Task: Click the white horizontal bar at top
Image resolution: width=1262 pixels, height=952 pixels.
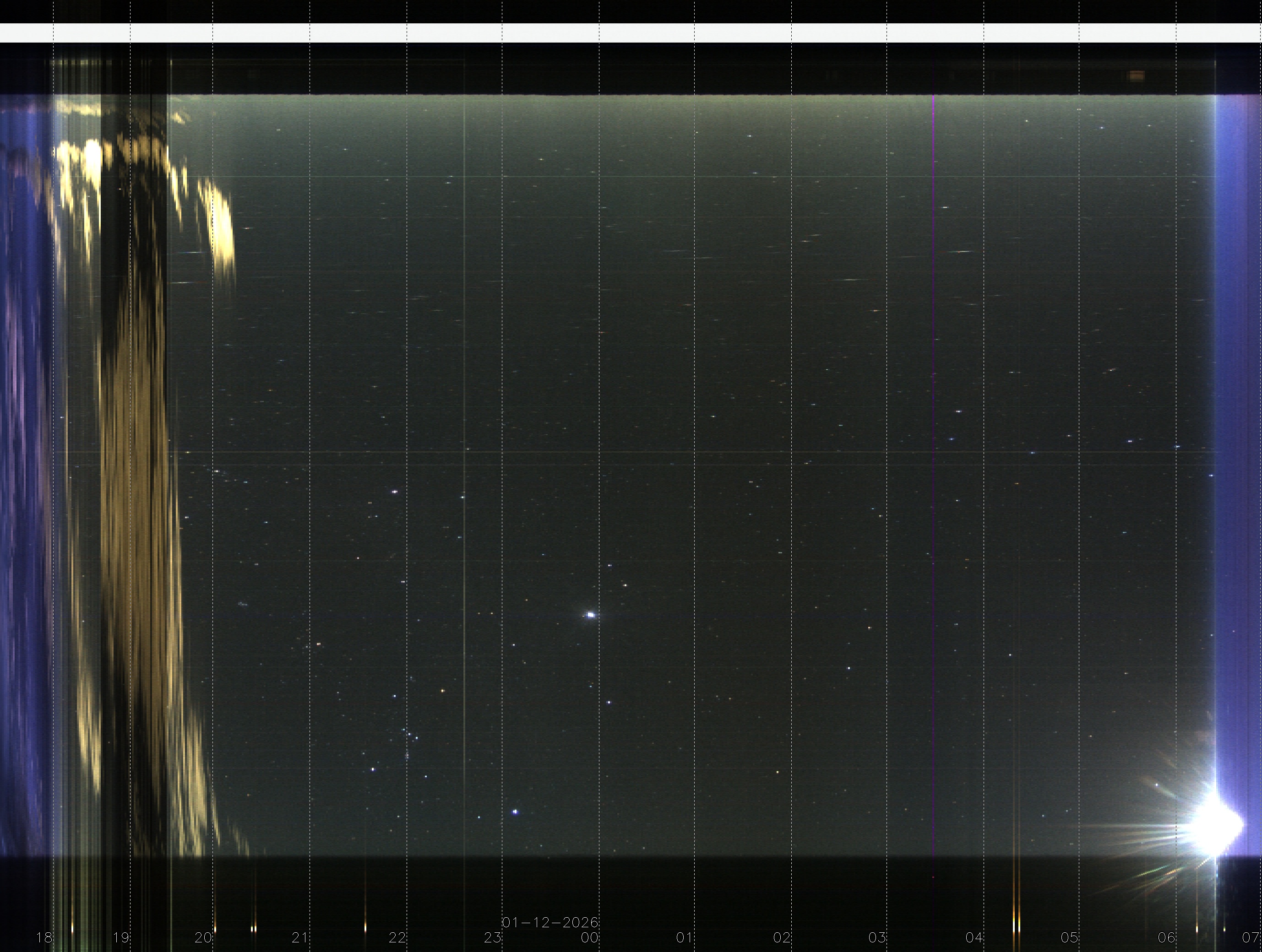Action: (x=631, y=32)
